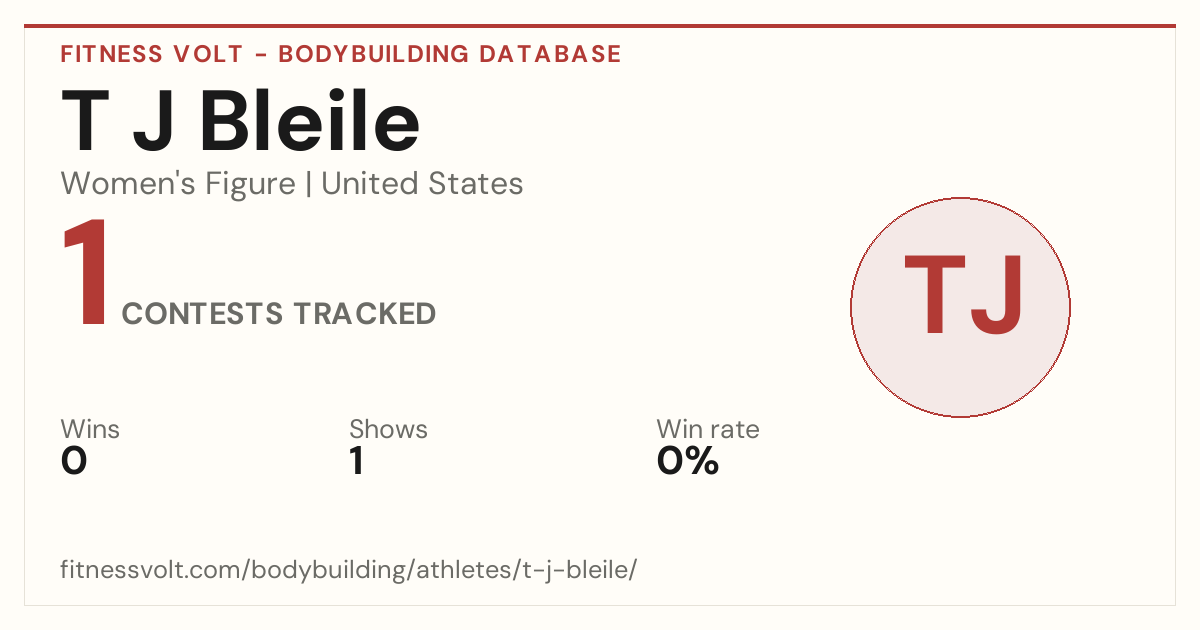
Task: Select the Shows label
Action: click(x=388, y=430)
